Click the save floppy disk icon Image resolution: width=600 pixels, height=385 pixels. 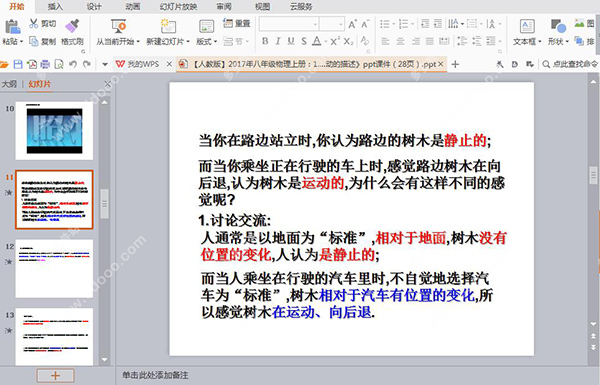[18, 64]
